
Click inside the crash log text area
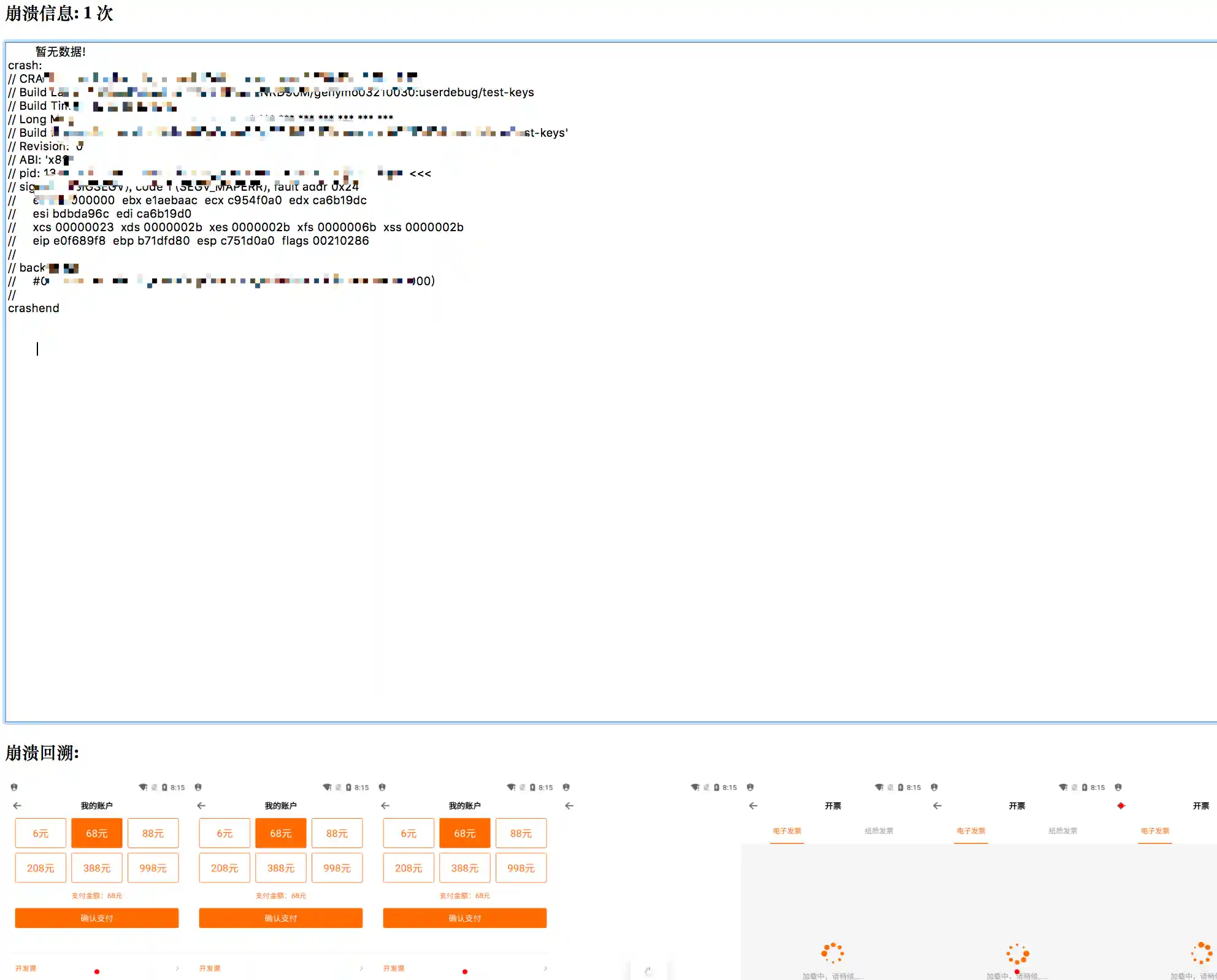pyautogui.click(x=607, y=491)
